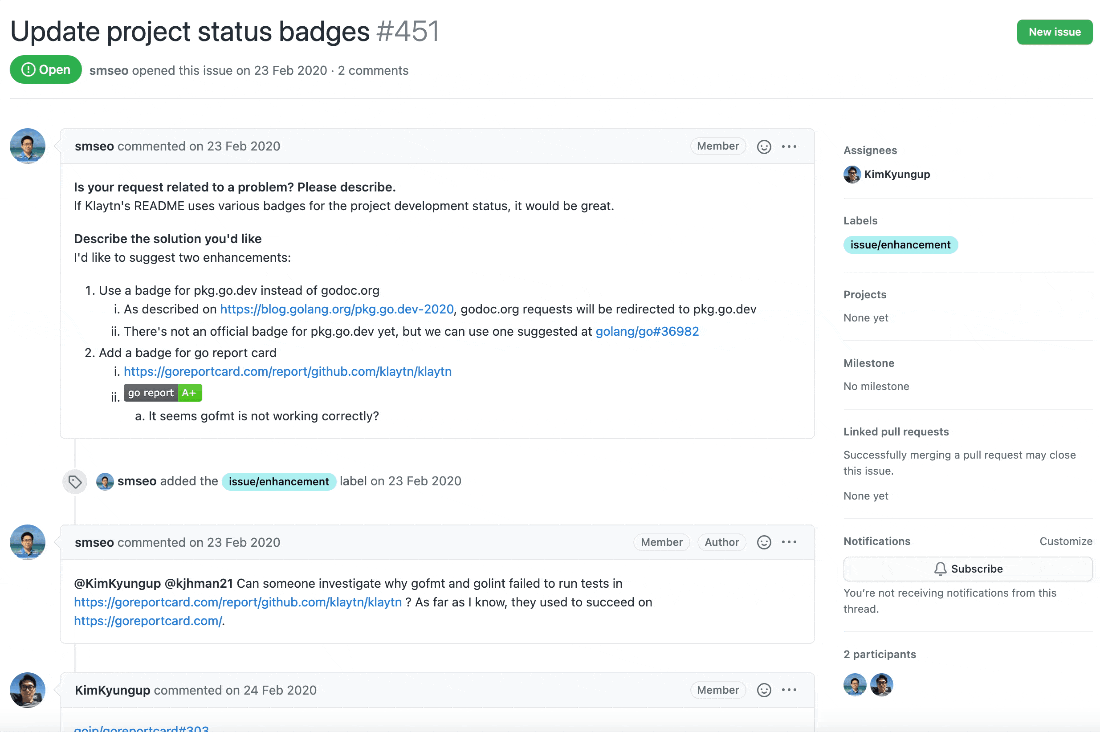Image resolution: width=1100 pixels, height=732 pixels.
Task: Click issue/enhancement label in sidebar
Action: click(x=900, y=245)
